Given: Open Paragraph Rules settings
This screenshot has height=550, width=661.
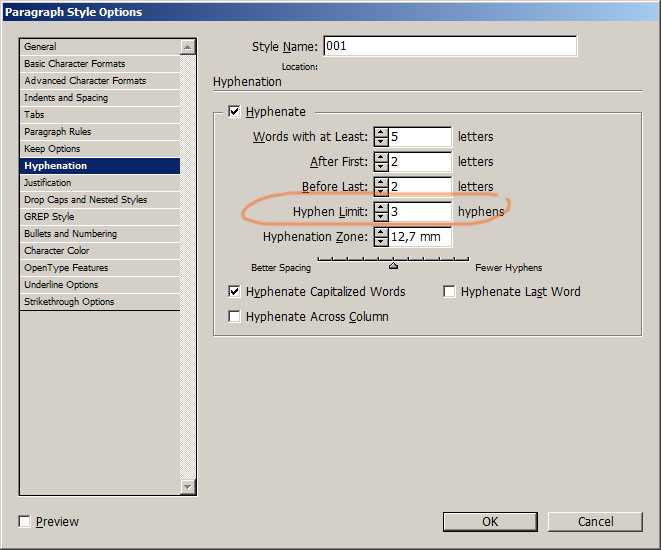Looking at the screenshot, I should 100,131.
